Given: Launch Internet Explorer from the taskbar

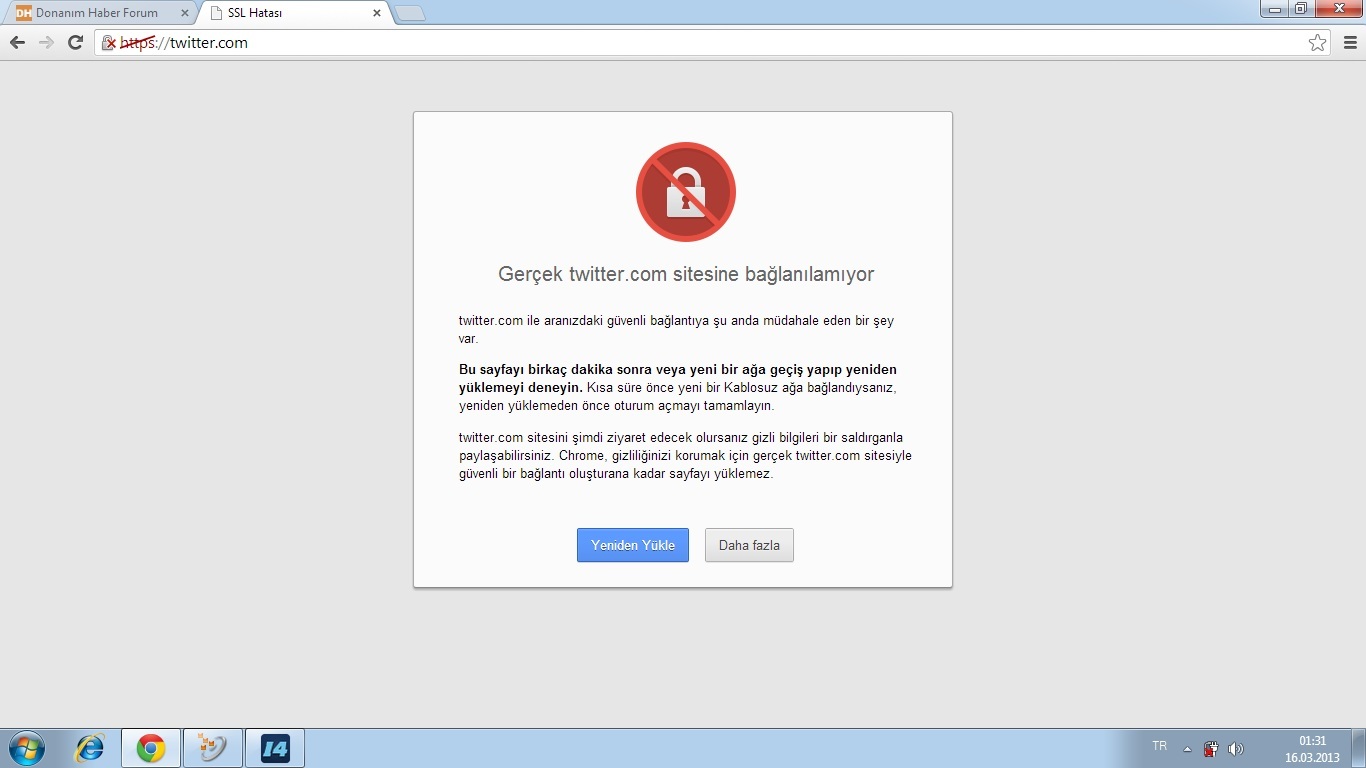Looking at the screenshot, I should tap(88, 747).
